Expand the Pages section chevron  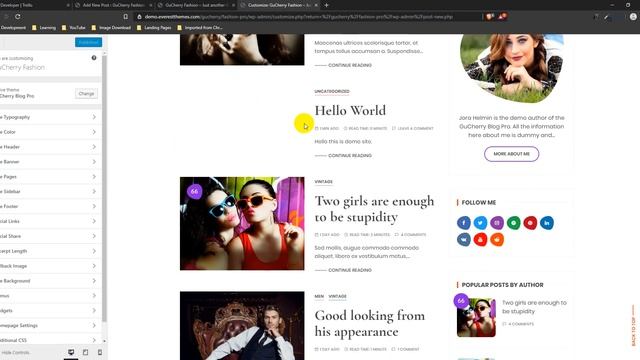tap(94, 177)
